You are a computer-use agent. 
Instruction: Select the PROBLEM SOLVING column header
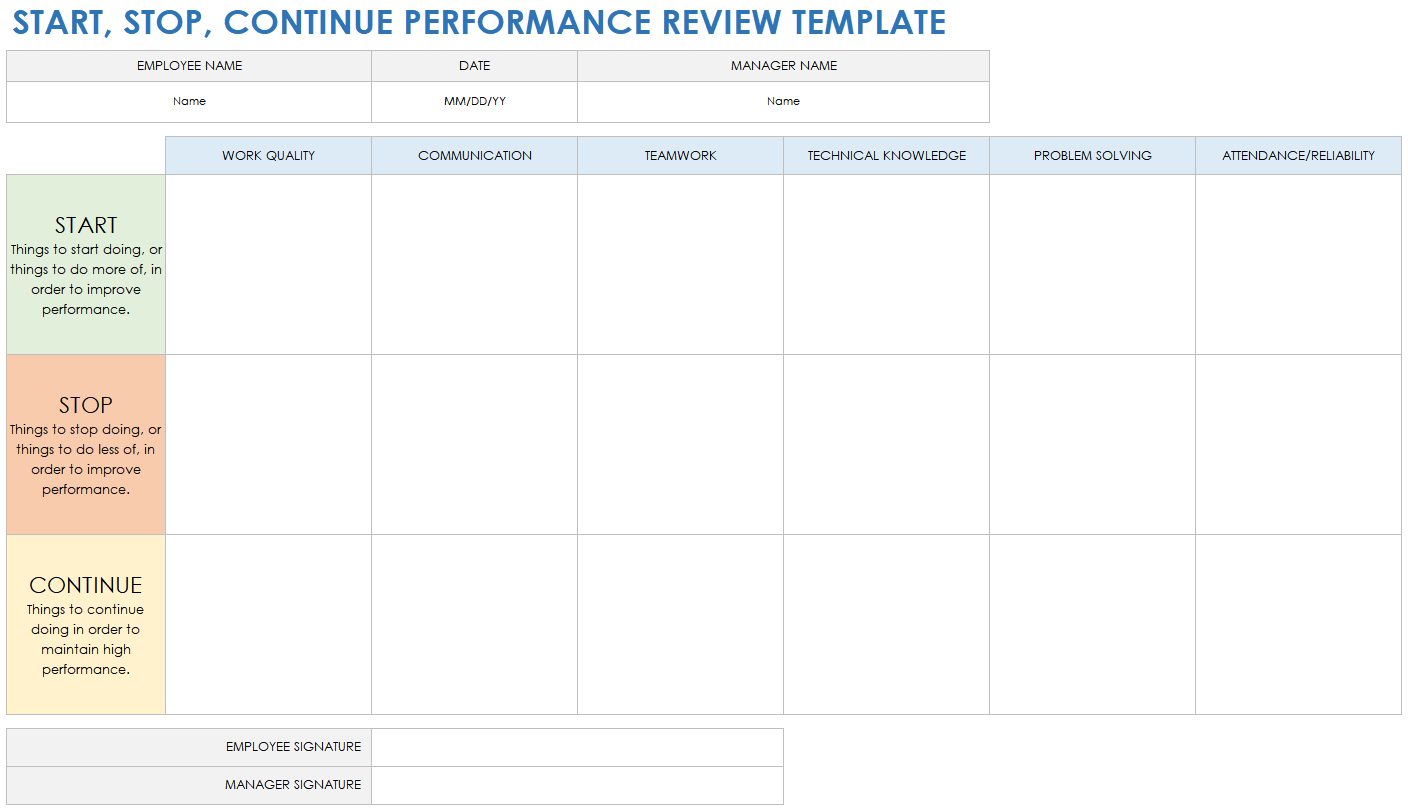[x=1093, y=156]
